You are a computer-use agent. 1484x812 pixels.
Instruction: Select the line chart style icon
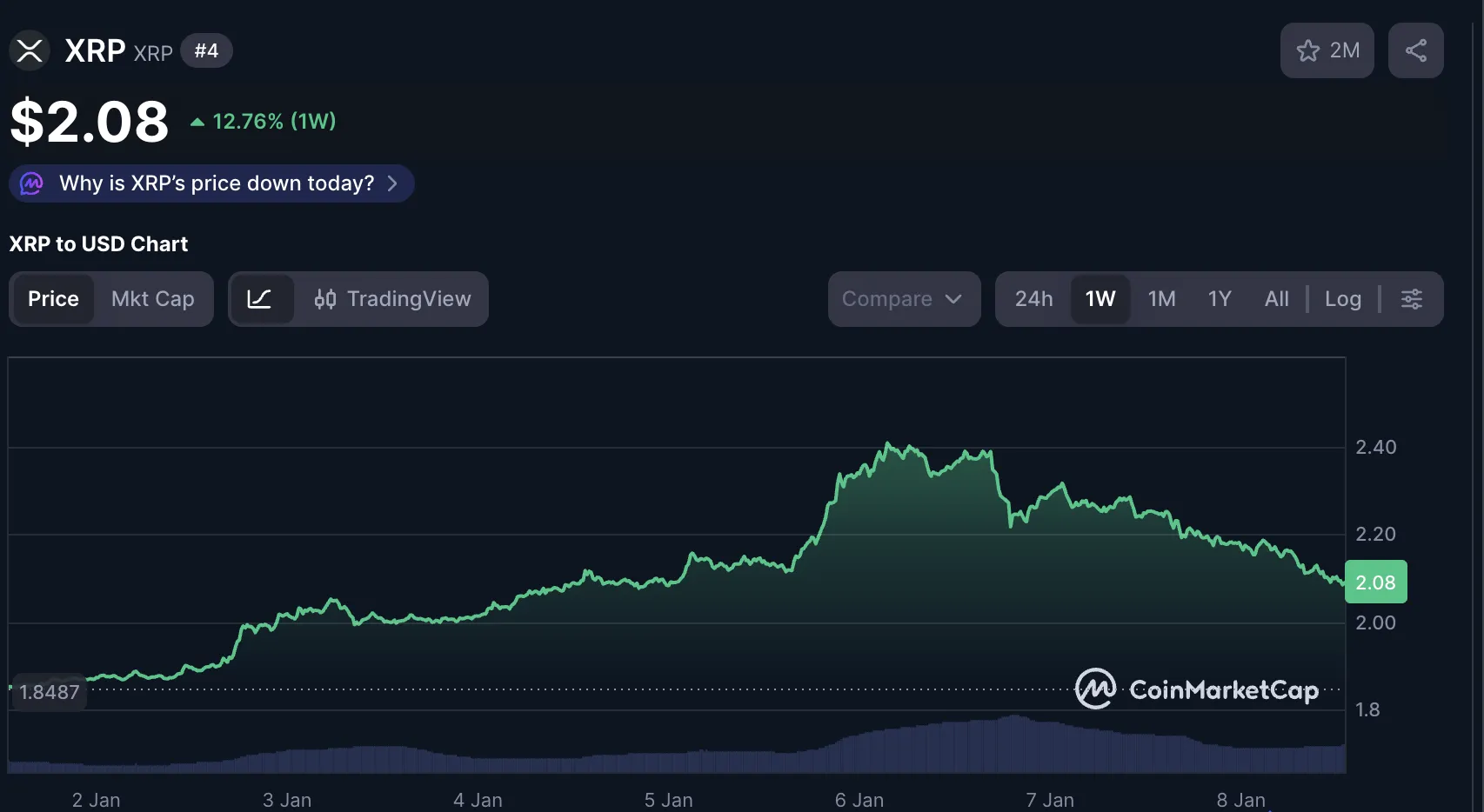click(263, 299)
